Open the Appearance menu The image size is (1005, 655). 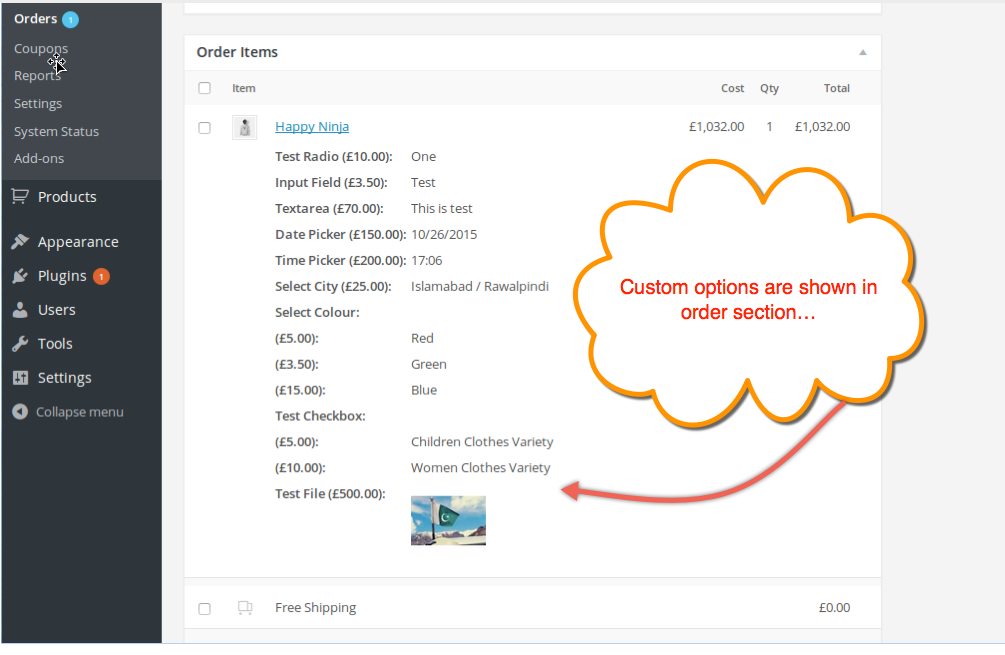(x=78, y=242)
